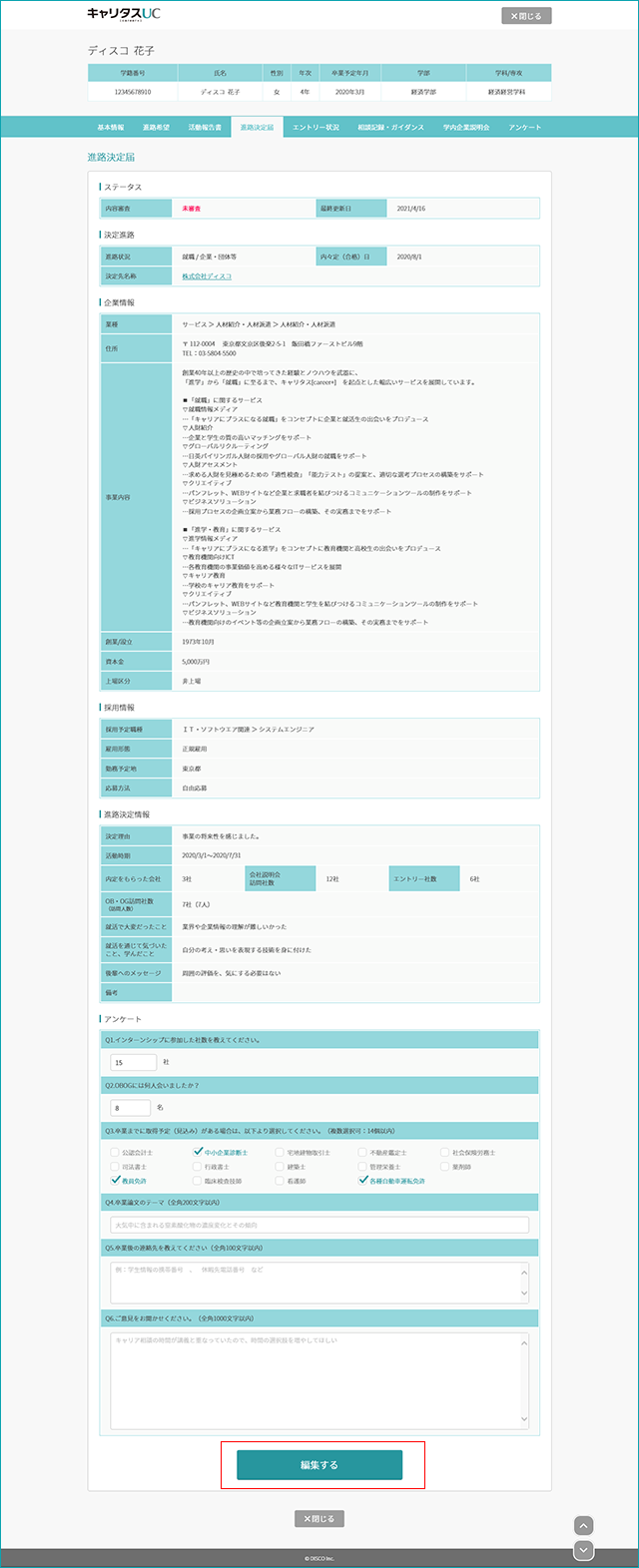
Task: Click the 経済経営学科 cell
Action: 506,92
